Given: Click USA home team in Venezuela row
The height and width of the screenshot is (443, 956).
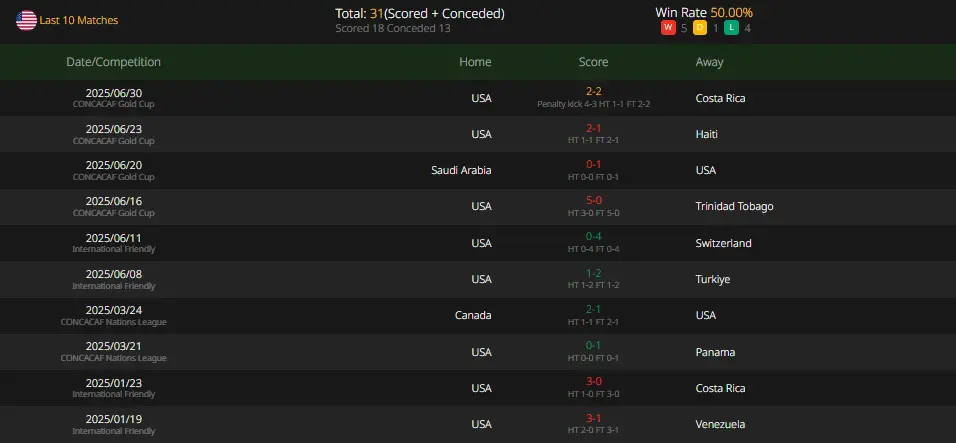Looking at the screenshot, I should click(x=481, y=424).
